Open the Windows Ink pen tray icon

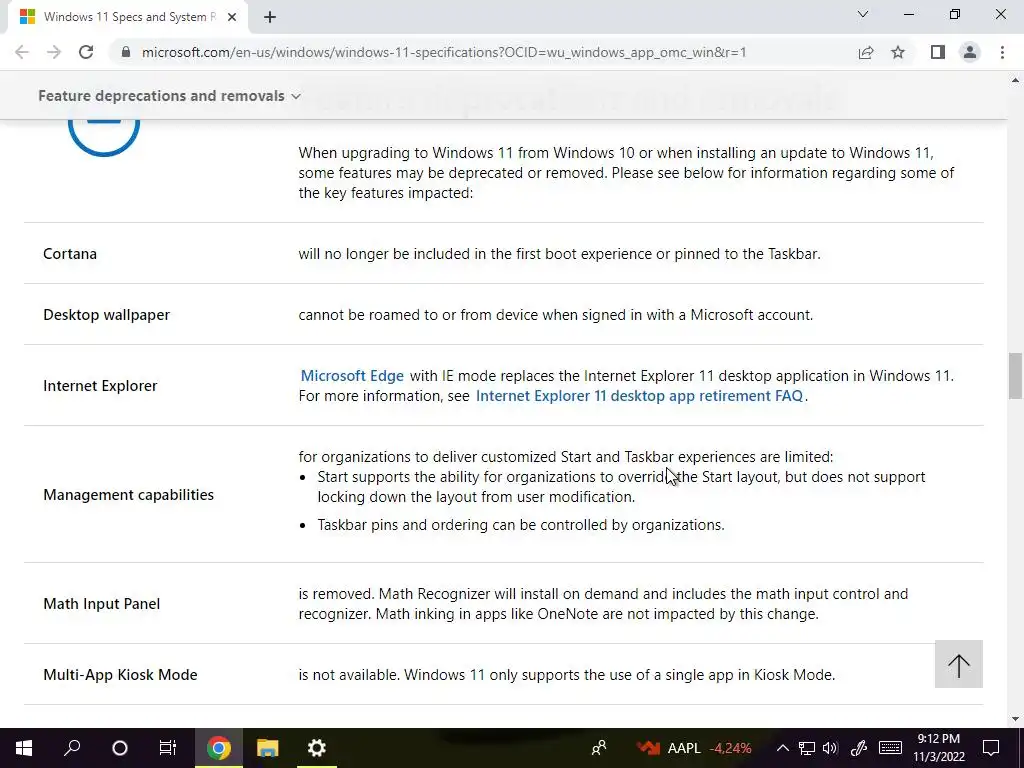point(859,748)
